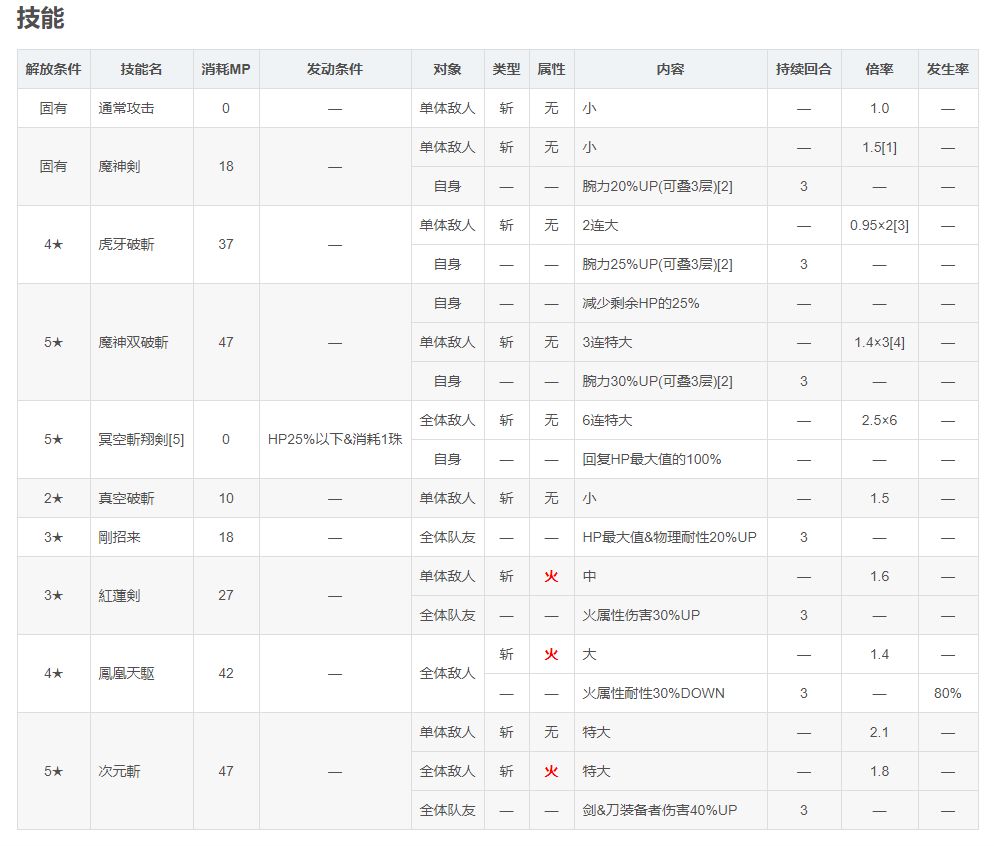This screenshot has width=994, height=846.
Task: Click the 倍率 column header
Action: (x=879, y=69)
